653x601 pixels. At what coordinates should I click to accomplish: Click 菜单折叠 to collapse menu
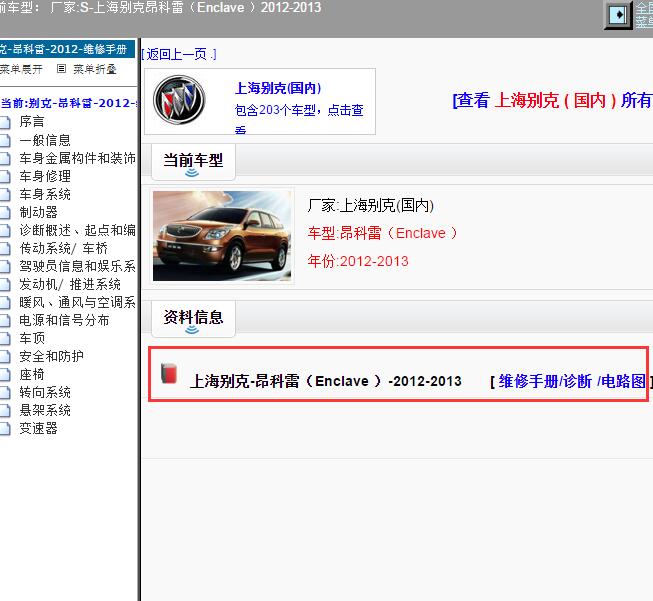coord(94,69)
